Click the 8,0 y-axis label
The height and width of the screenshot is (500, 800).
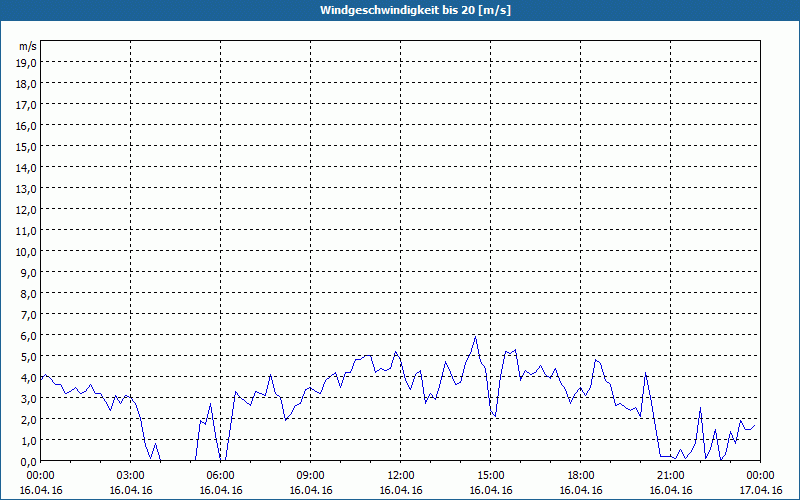tap(30, 294)
